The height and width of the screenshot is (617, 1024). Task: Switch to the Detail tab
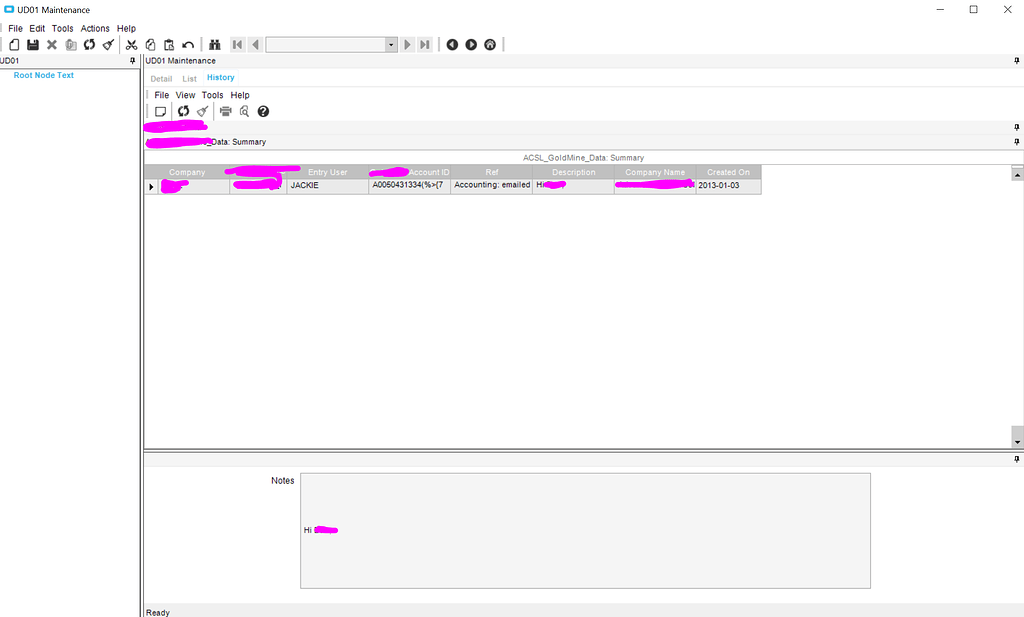coord(161,77)
